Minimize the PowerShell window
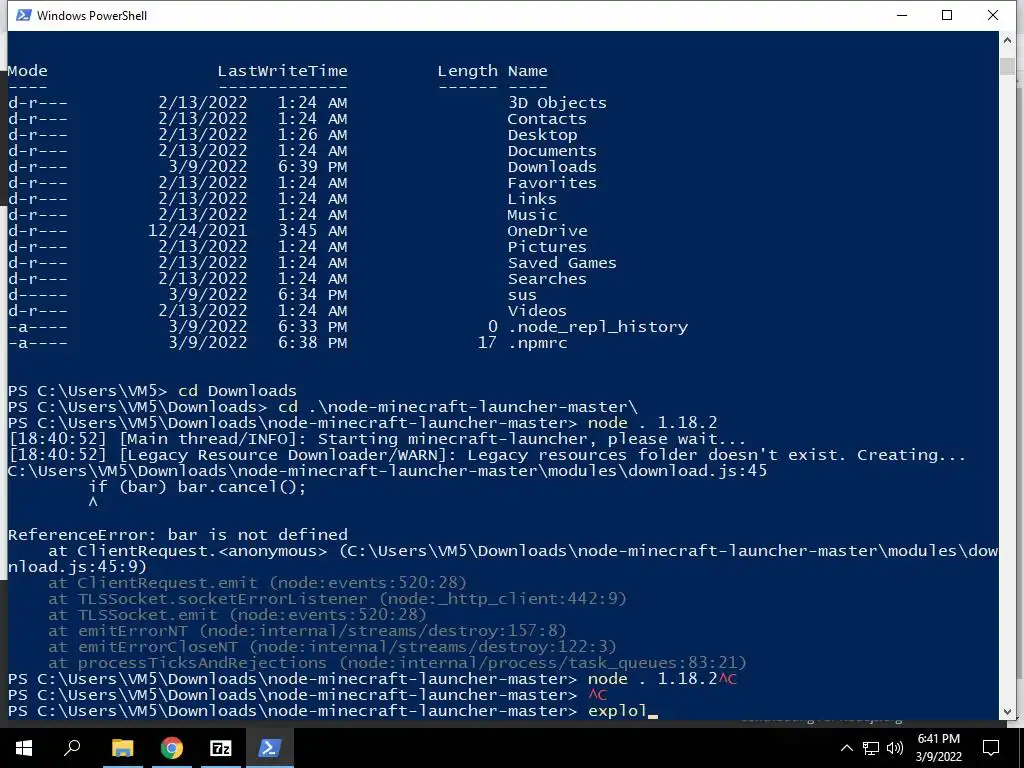Image resolution: width=1024 pixels, height=768 pixels. (x=902, y=15)
